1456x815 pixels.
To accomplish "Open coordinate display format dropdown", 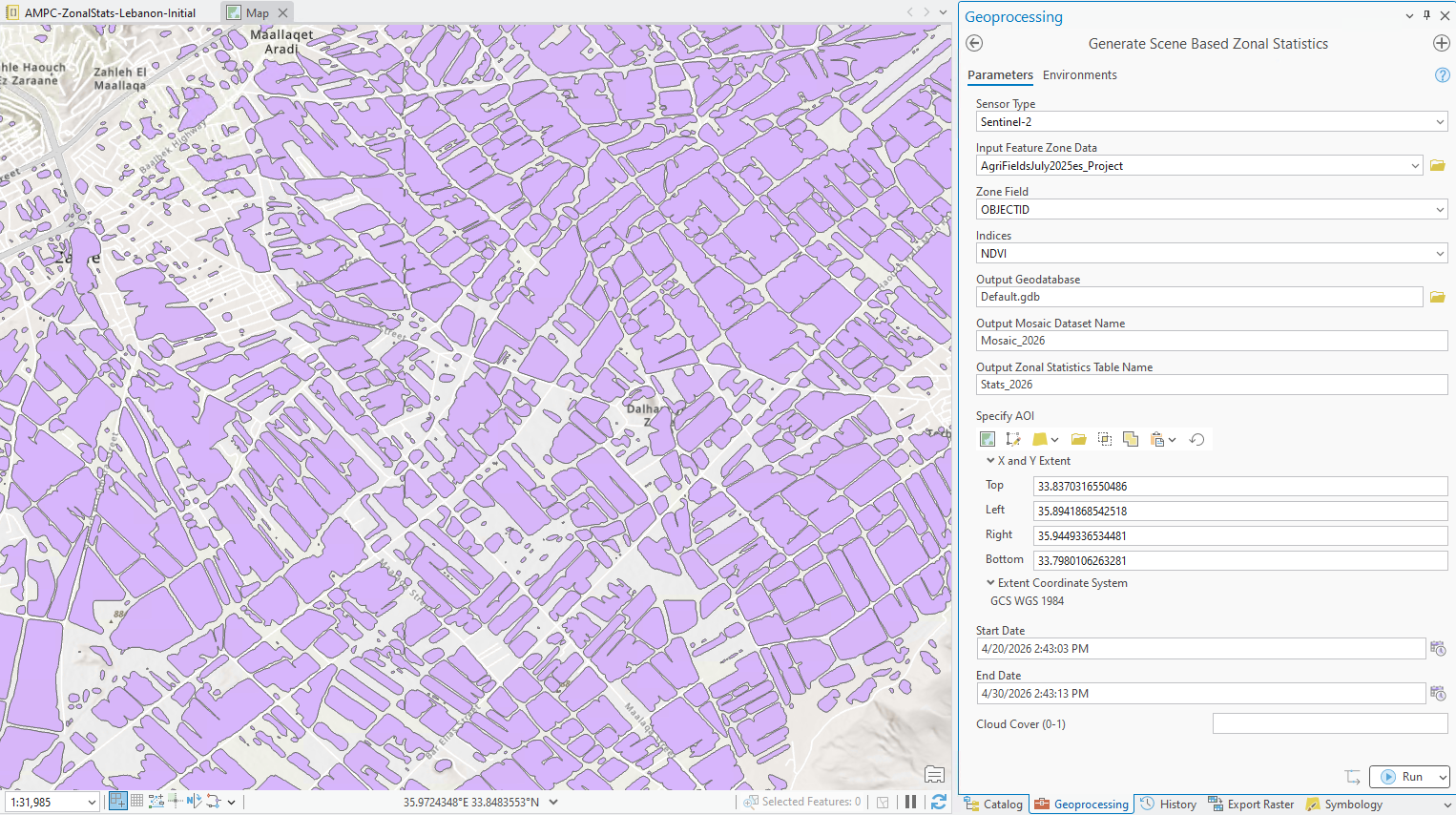I will pos(553,803).
